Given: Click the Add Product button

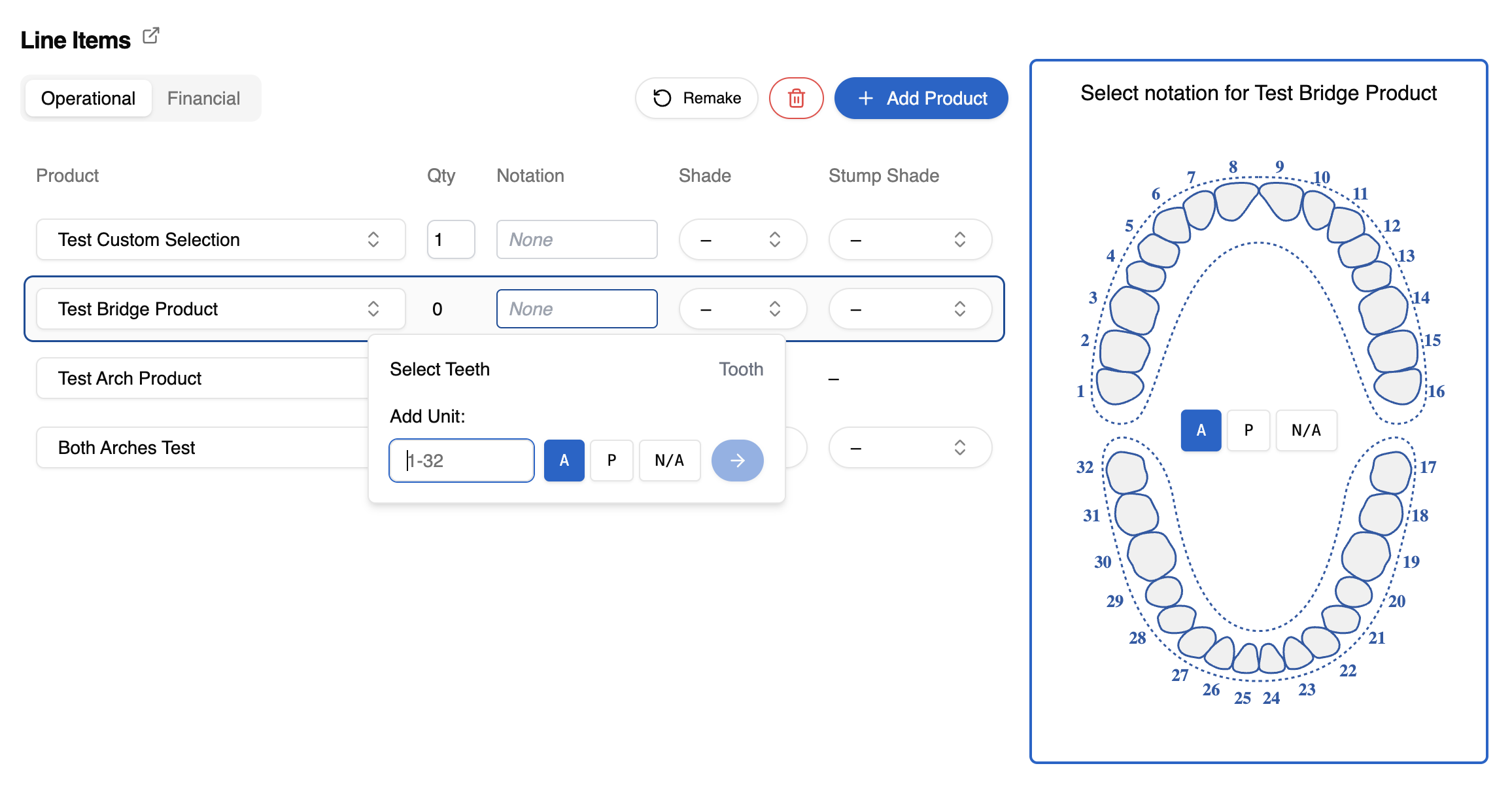Looking at the screenshot, I should pos(921,98).
